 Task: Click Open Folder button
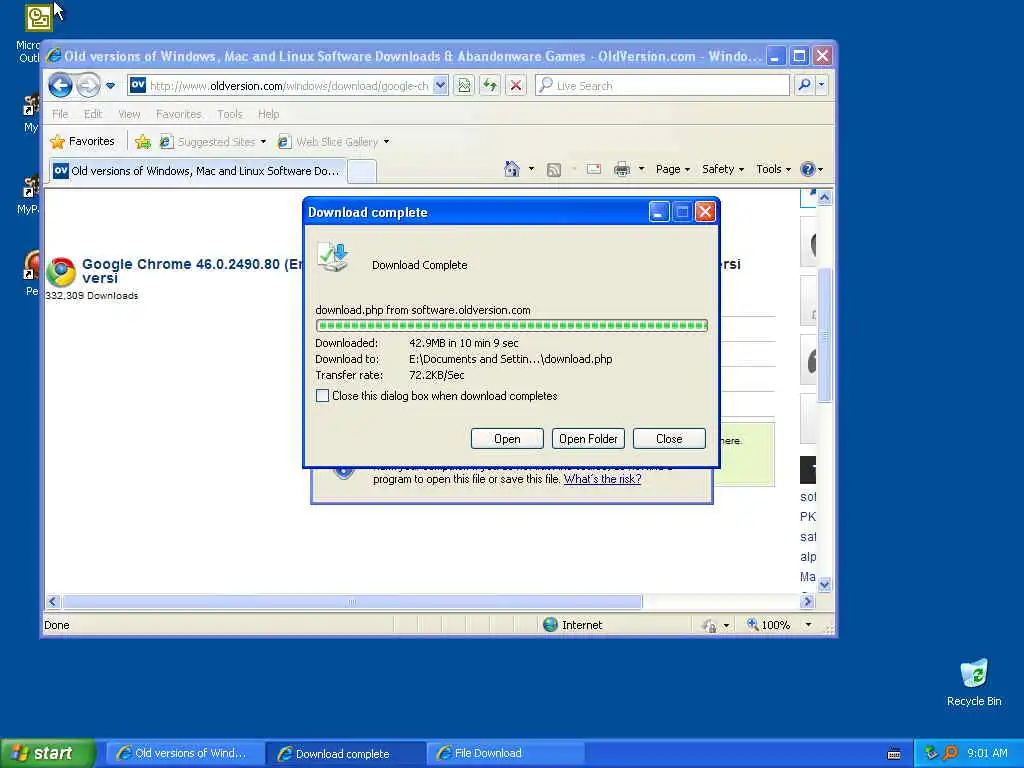(588, 439)
